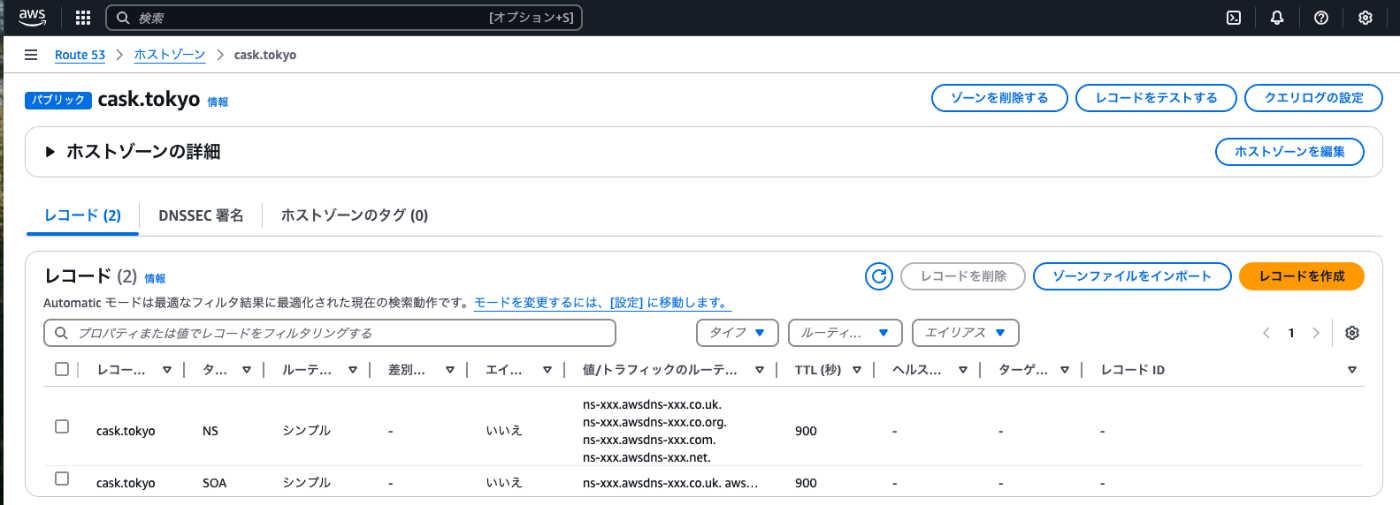Click レコードをテストする button
The image size is (1400, 505).
pyautogui.click(x=1156, y=98)
